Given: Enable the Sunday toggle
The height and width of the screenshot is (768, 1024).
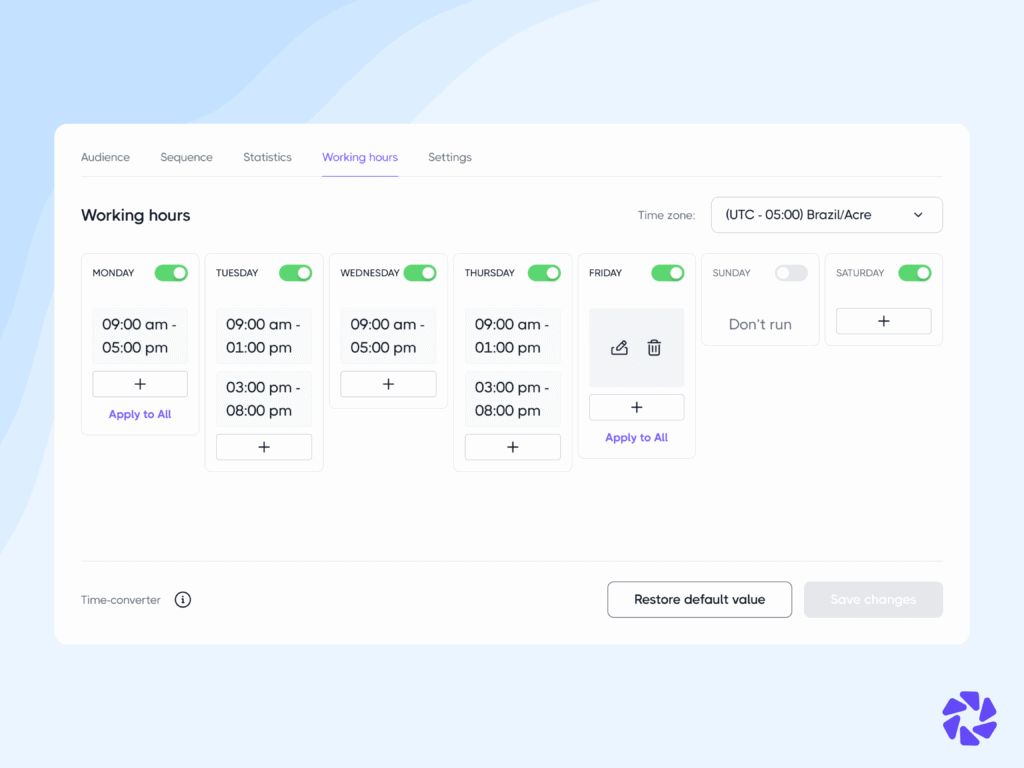Looking at the screenshot, I should (x=791, y=272).
